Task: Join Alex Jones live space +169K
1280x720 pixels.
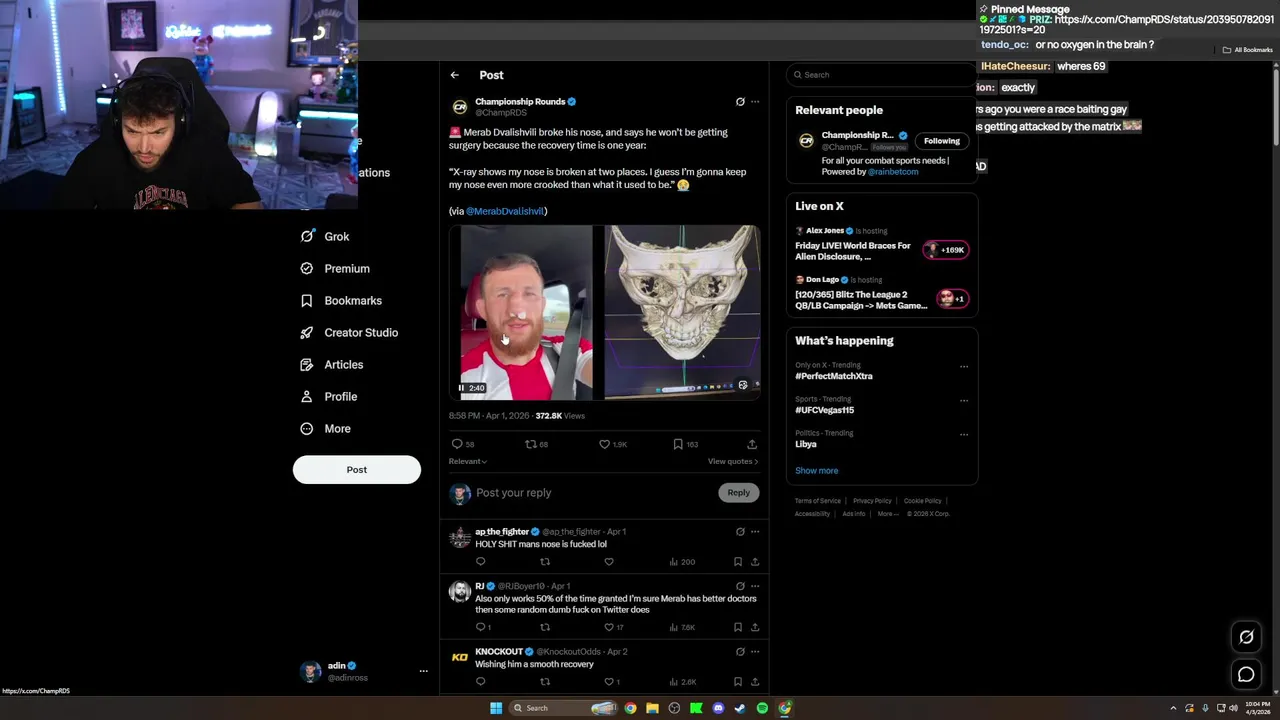Action: 946,250
